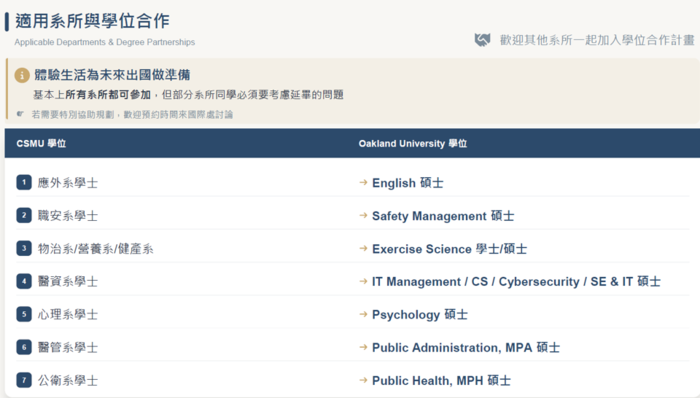Click the CSMU 學位 column header
Screen dimensions: 700x398
coord(41,144)
